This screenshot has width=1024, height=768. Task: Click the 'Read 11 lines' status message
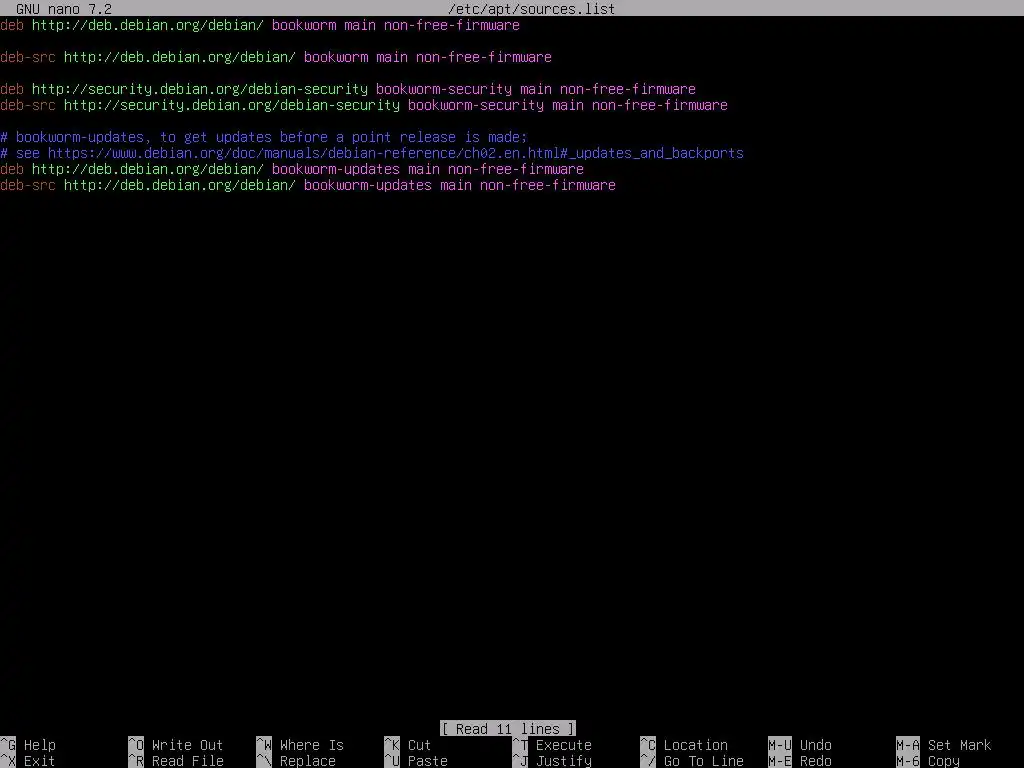pyautogui.click(x=508, y=729)
